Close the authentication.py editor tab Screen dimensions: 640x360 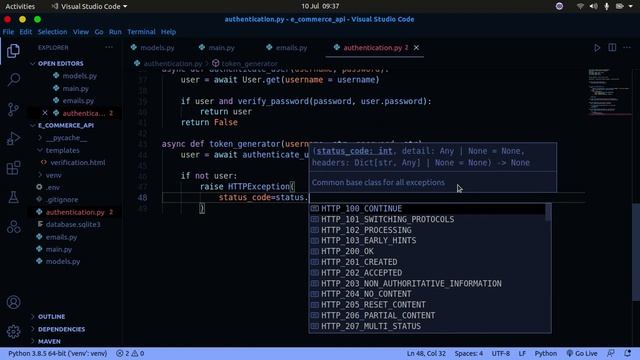pos(416,48)
